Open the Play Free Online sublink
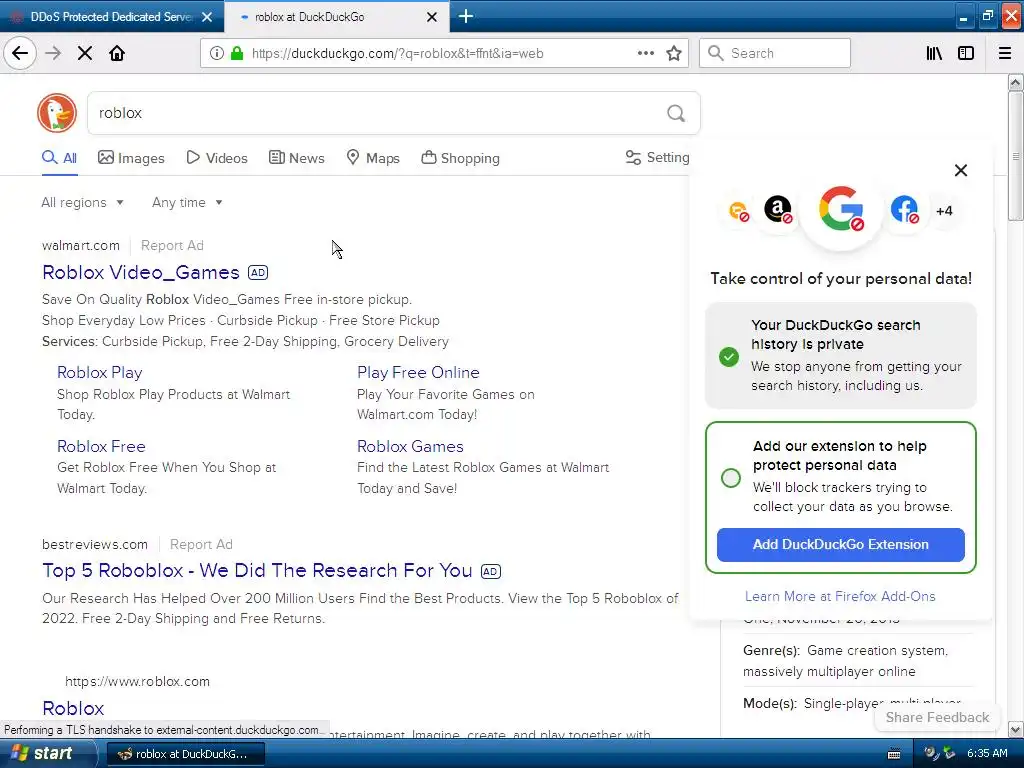1024x768 pixels. [x=418, y=372]
